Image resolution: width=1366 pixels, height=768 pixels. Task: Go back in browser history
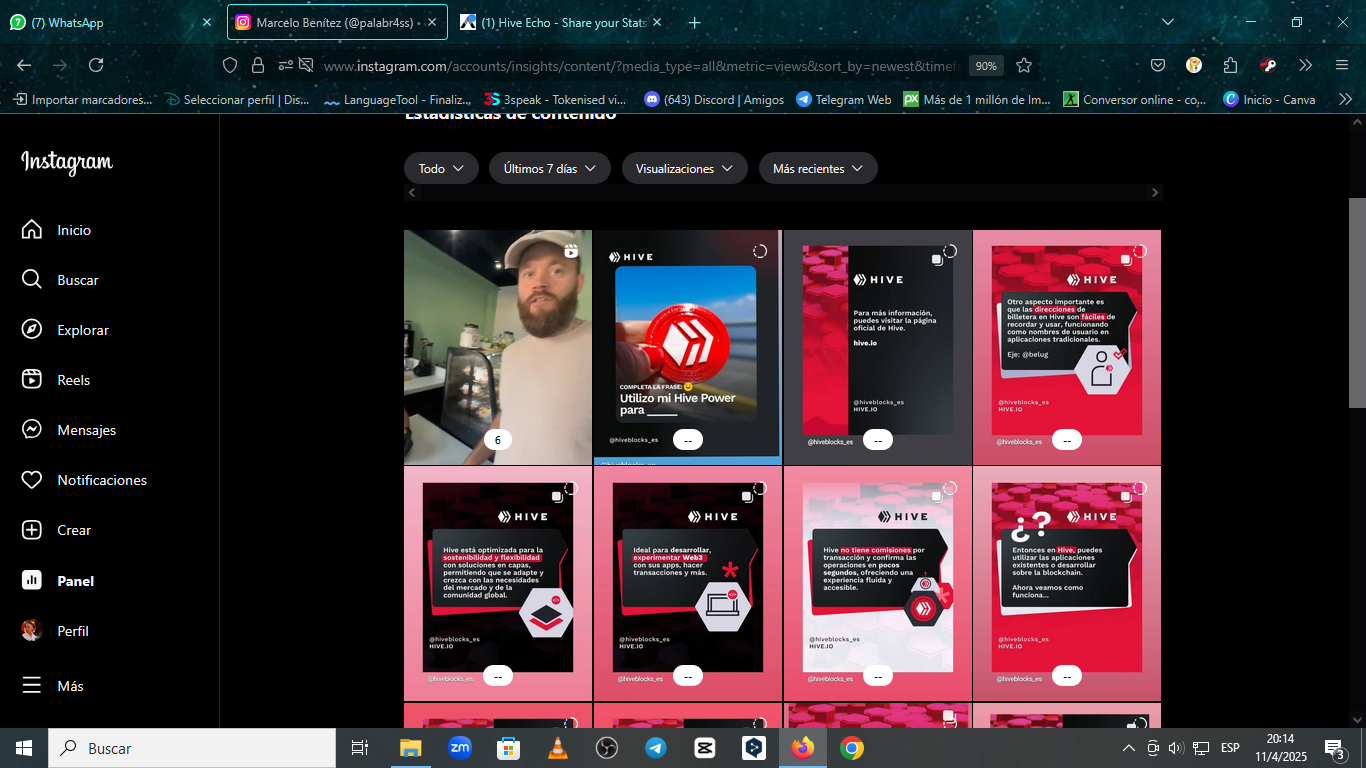[24, 65]
